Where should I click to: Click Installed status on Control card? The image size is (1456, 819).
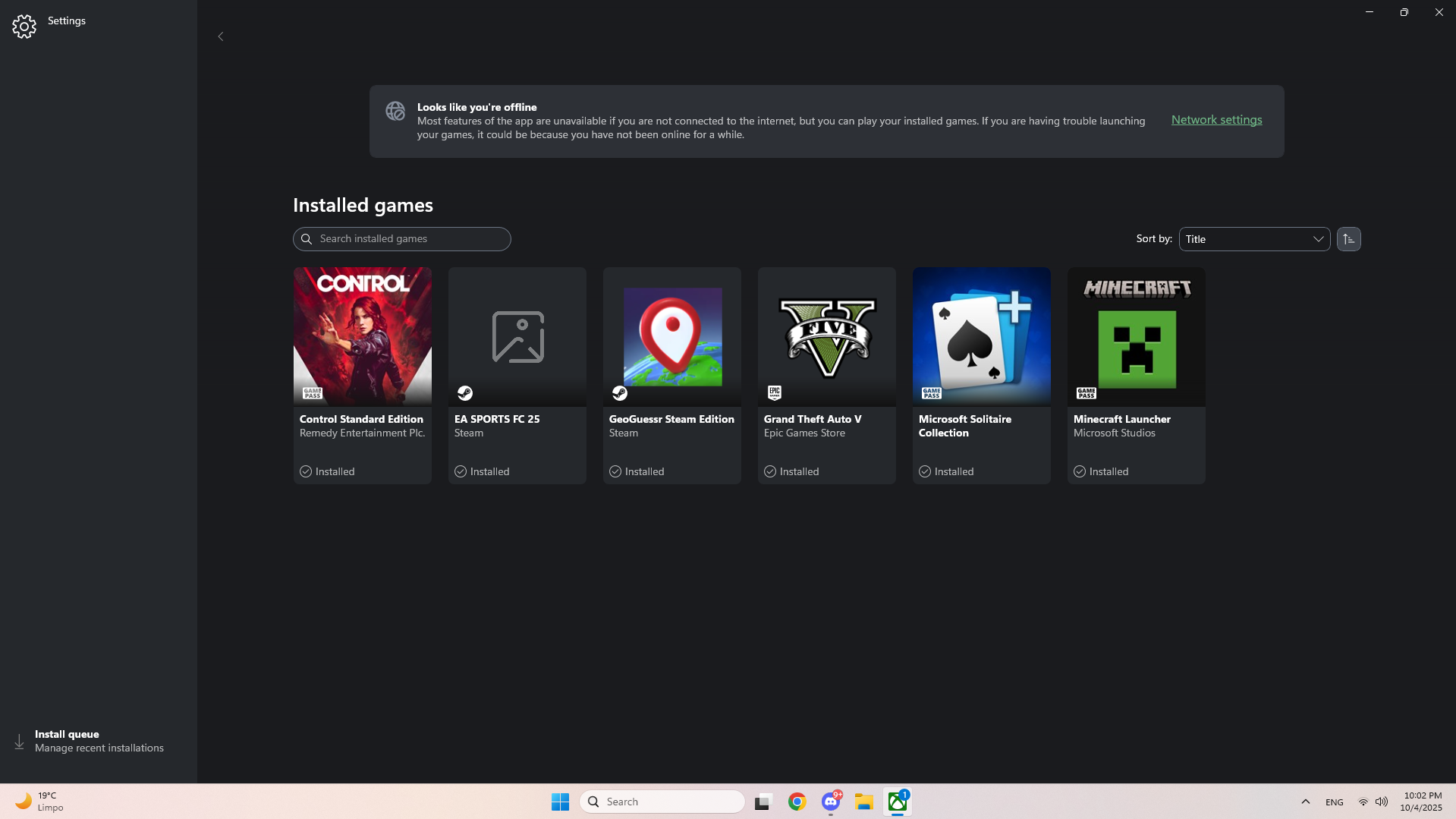(327, 471)
